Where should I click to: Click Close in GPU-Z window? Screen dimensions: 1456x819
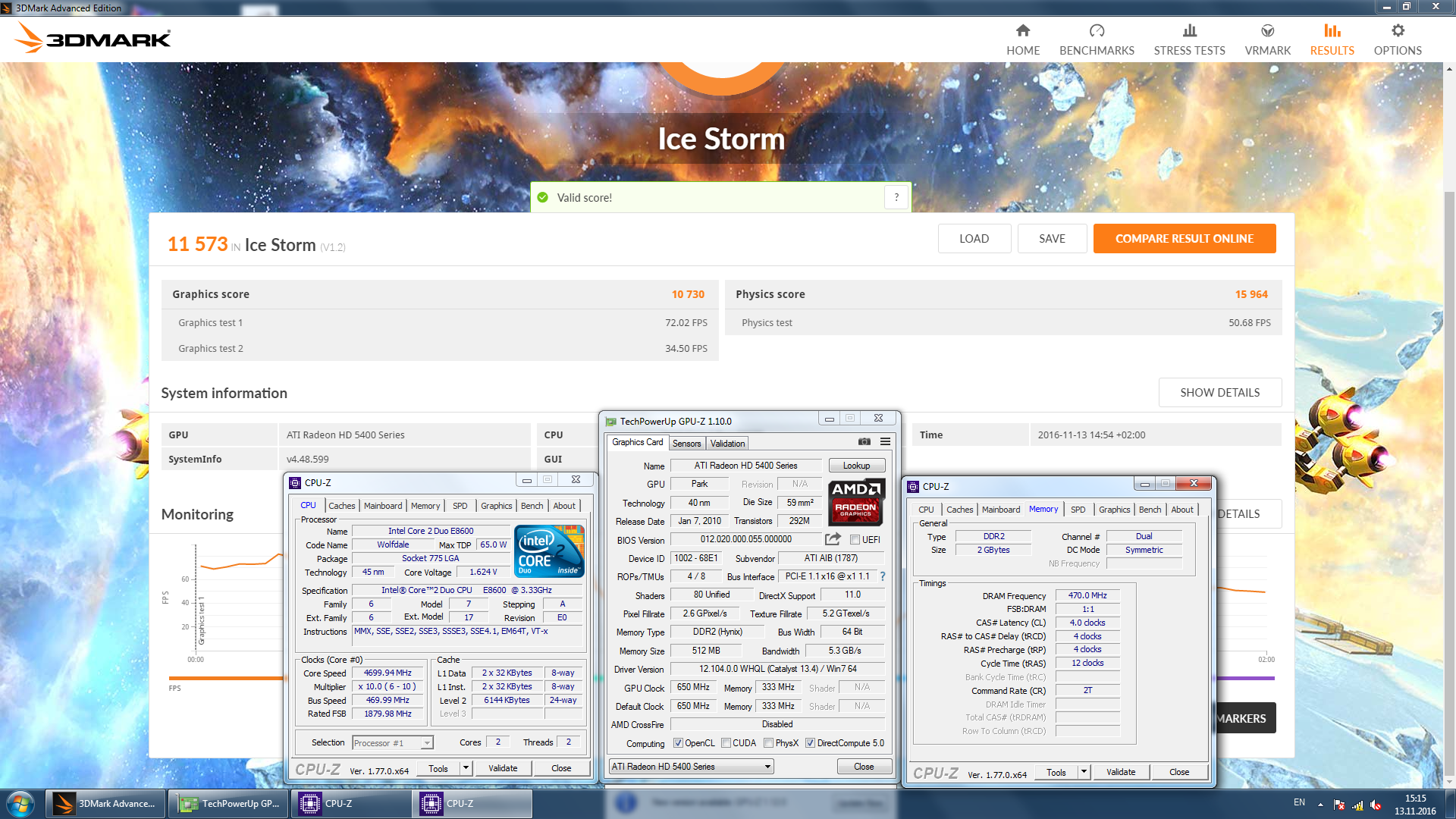coord(864,767)
